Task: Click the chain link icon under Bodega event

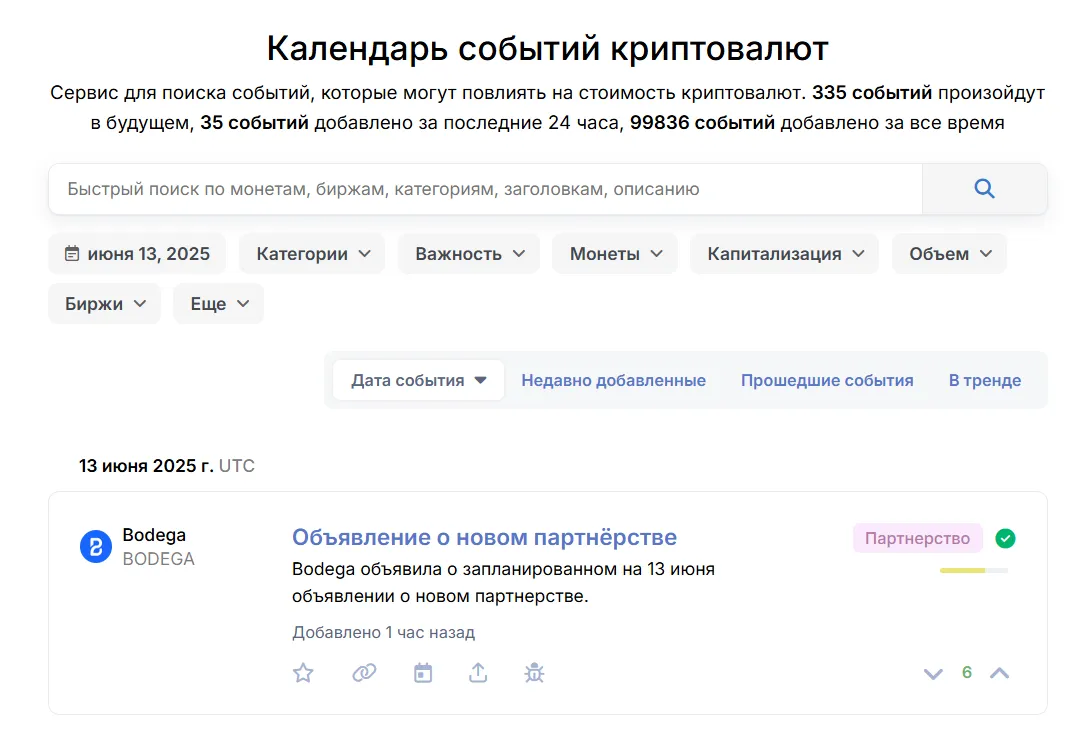Action: pos(364,672)
